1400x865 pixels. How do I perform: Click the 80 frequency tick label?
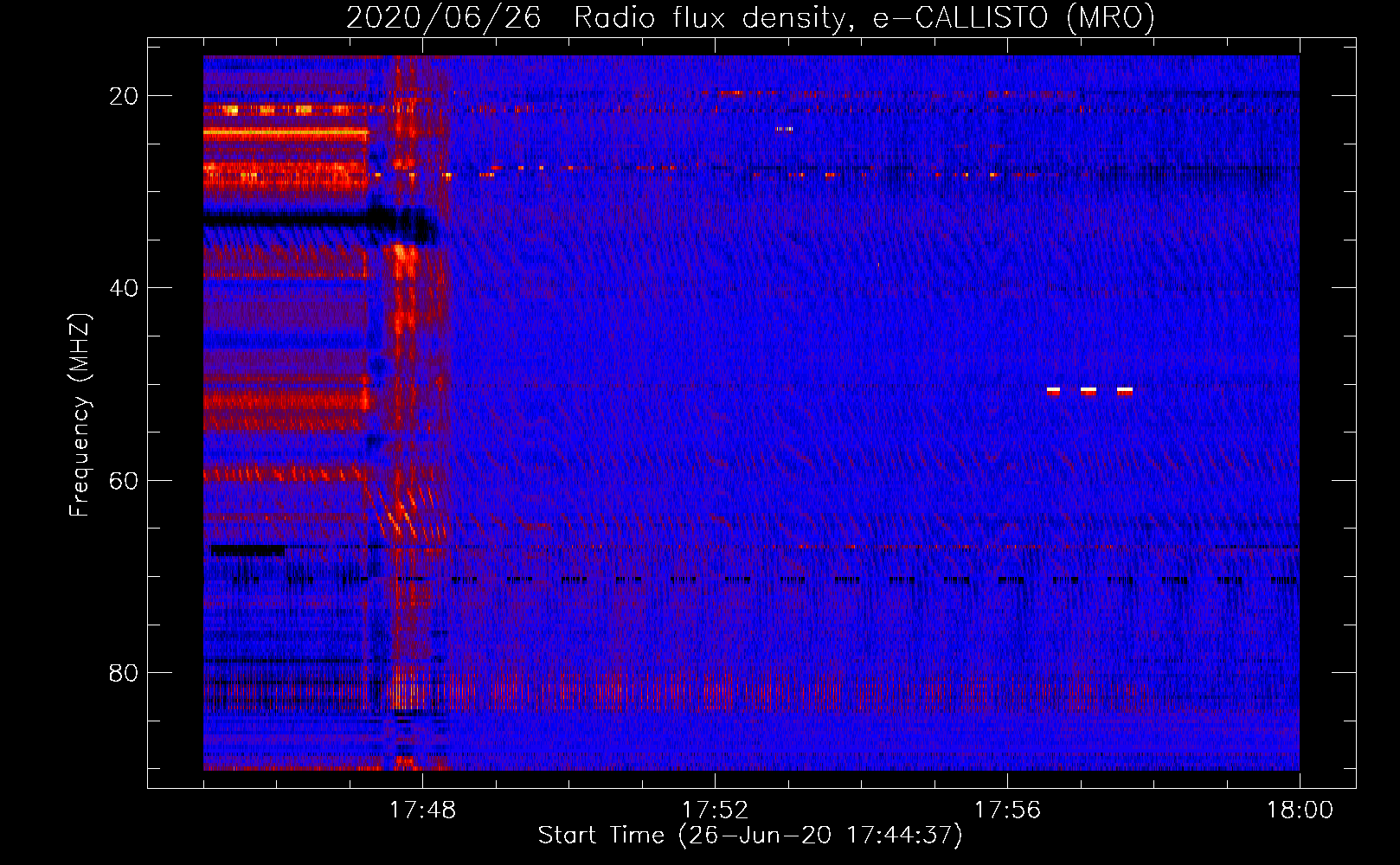pos(124,672)
